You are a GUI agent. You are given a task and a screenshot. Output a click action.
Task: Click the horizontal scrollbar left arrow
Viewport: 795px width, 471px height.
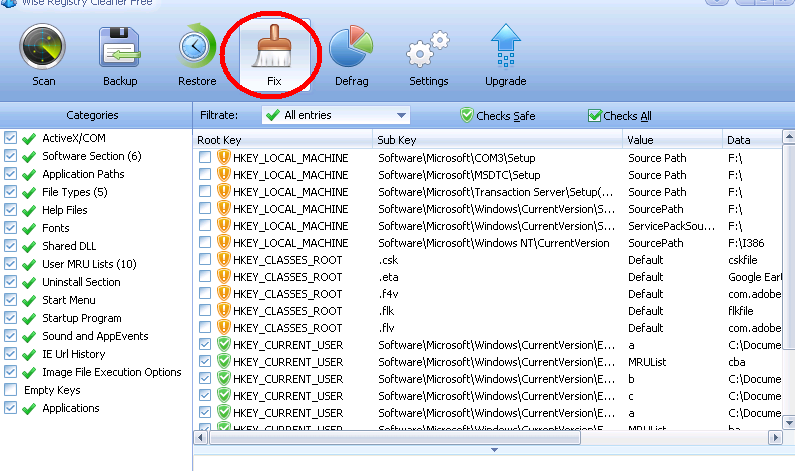(x=201, y=437)
